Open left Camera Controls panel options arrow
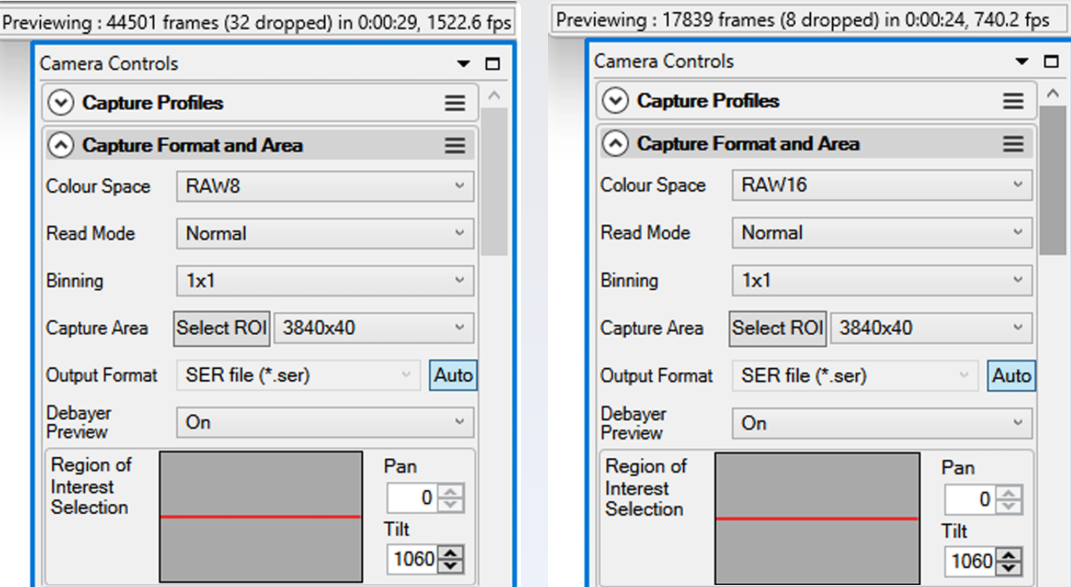Screen dimensions: 1071x587 click(x=464, y=64)
